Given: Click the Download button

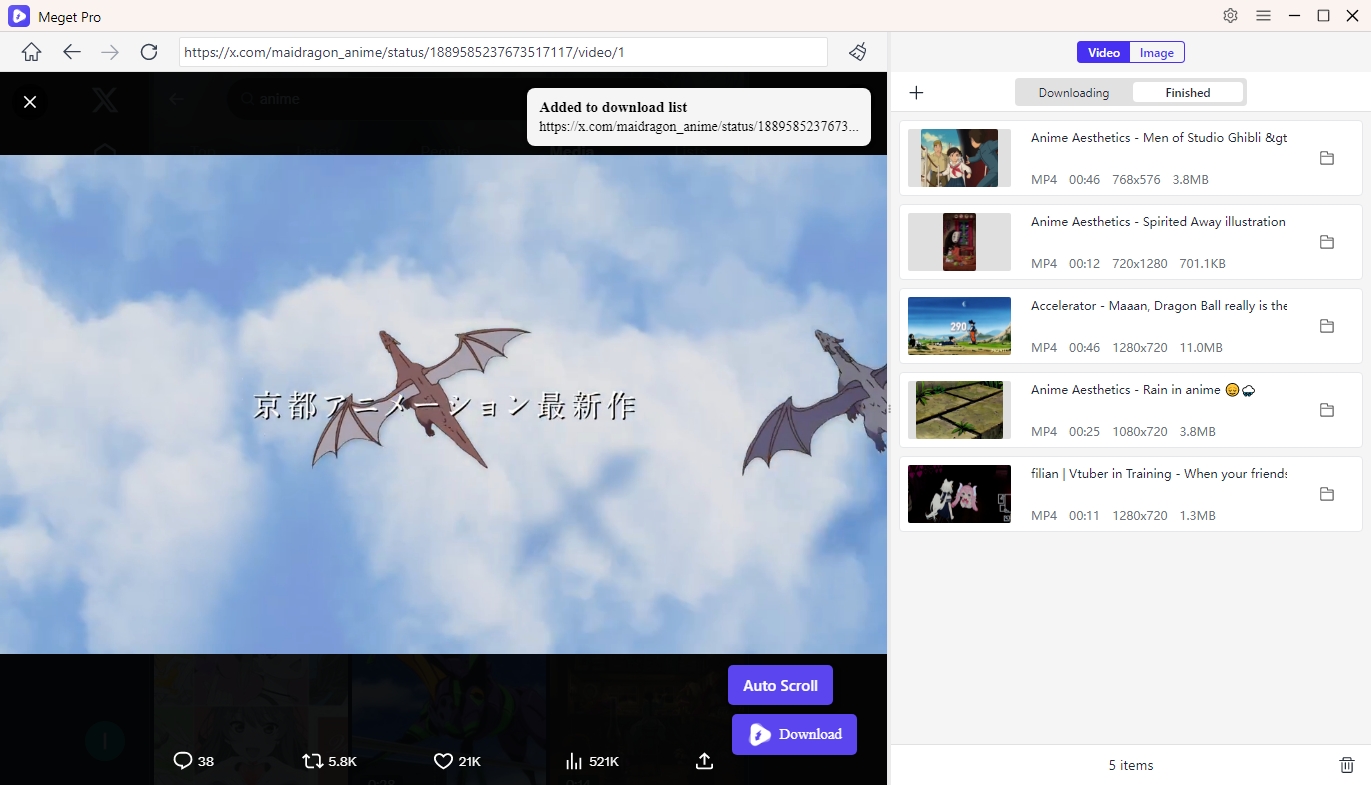Looking at the screenshot, I should click(x=794, y=734).
